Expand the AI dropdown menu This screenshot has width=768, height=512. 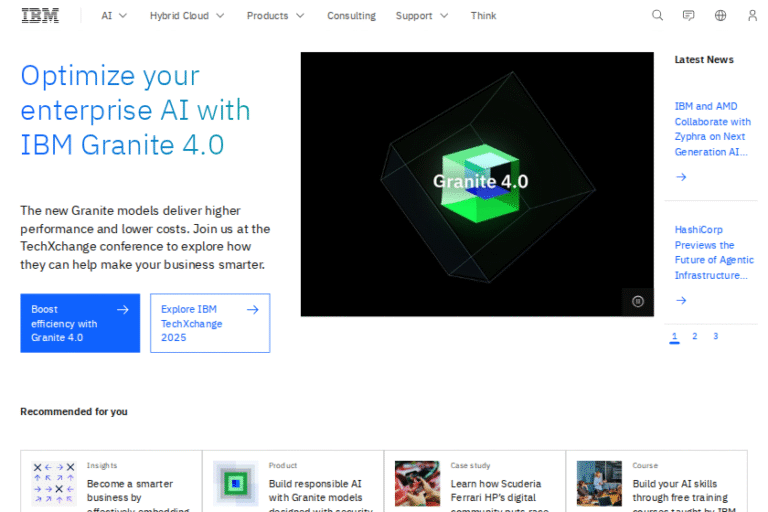[x=114, y=16]
